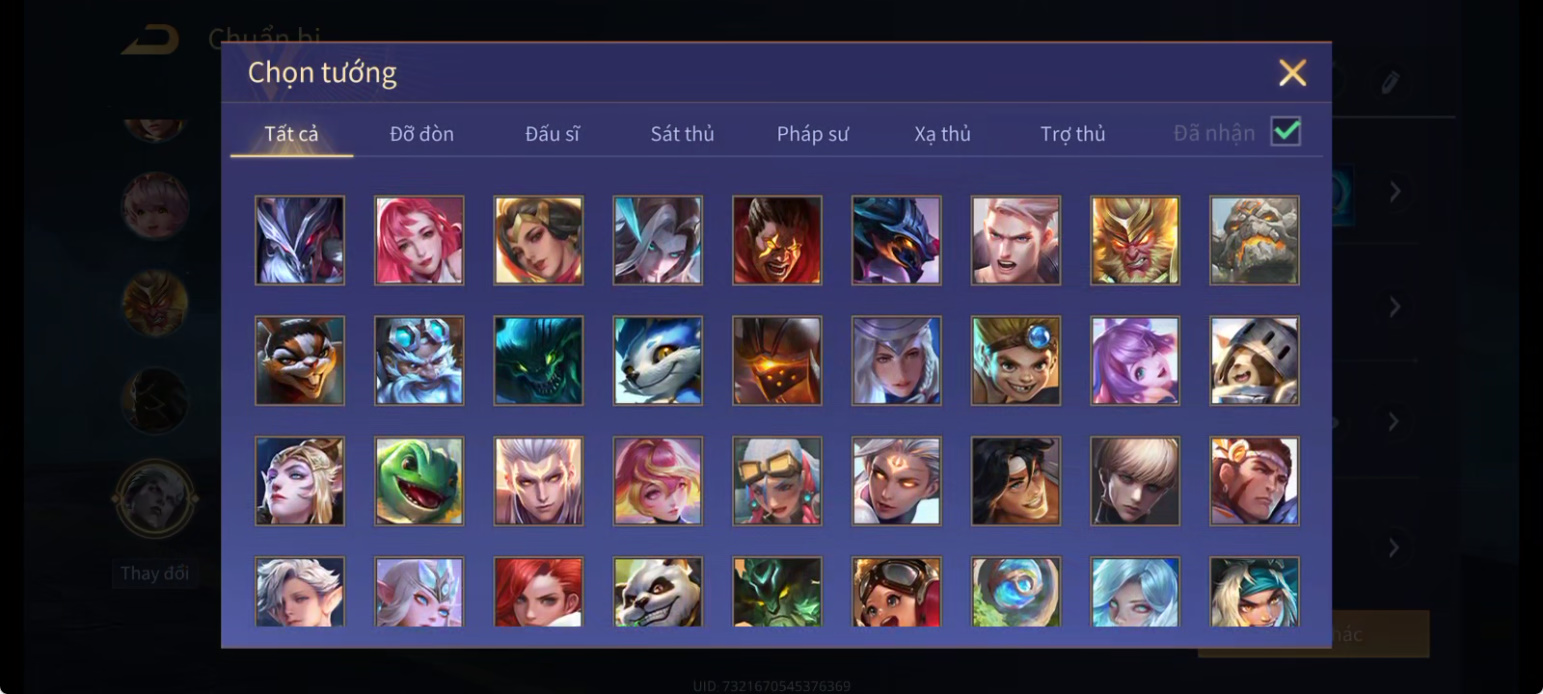This screenshot has height=694, width=1543.
Task: Close the Chọn tướng dialog
Action: [1292, 73]
